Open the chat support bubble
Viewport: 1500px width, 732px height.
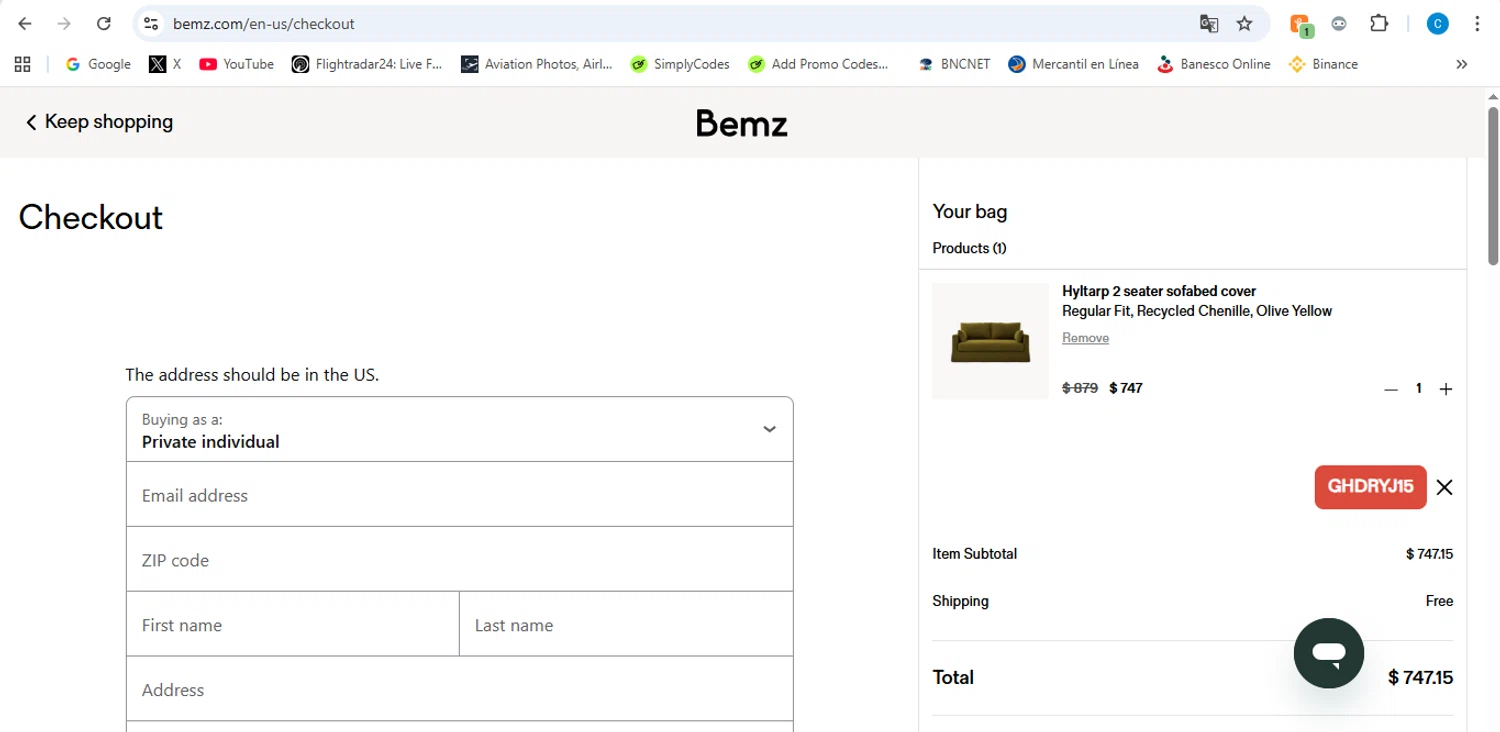(1329, 653)
